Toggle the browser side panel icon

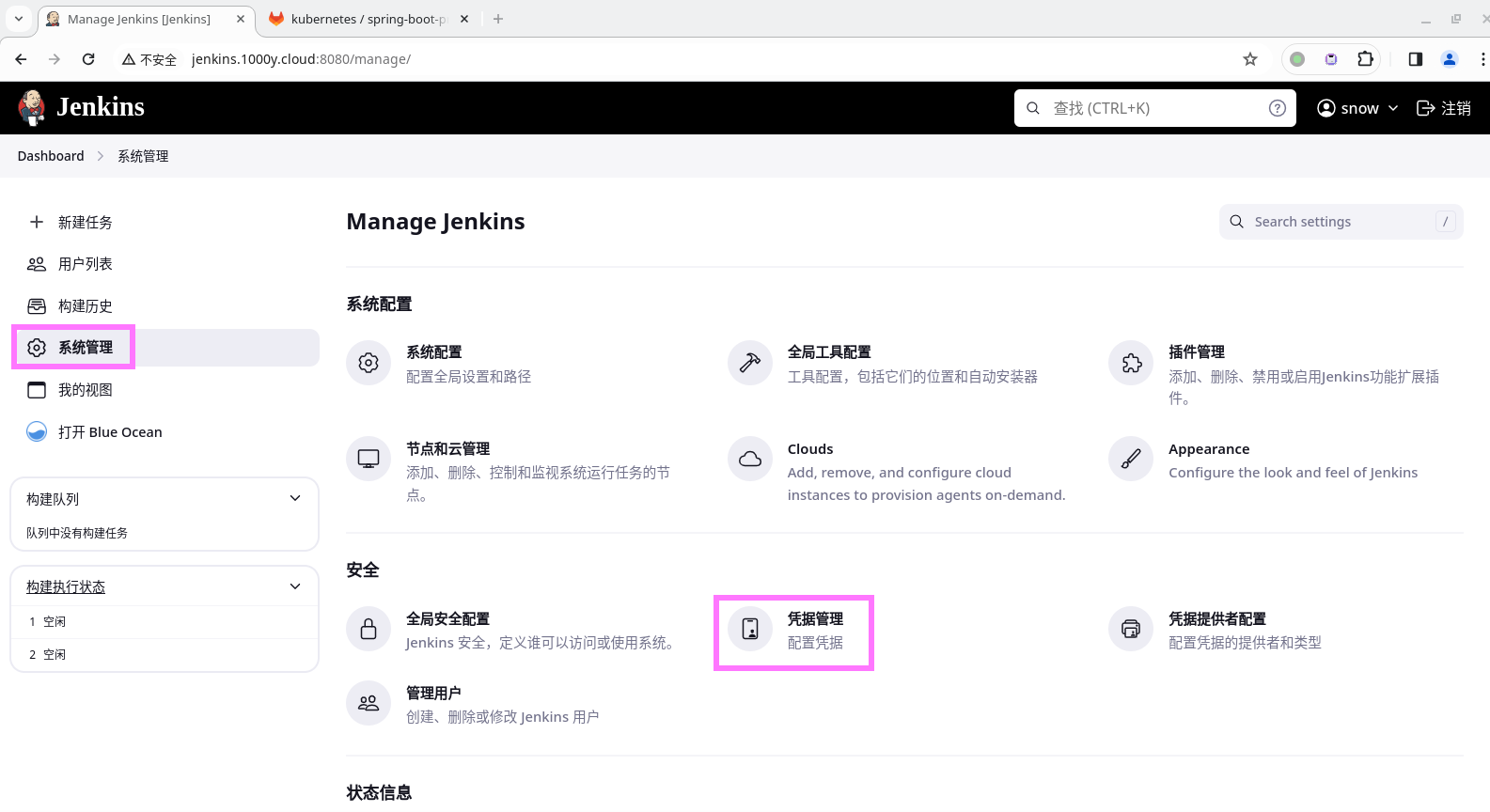(x=1415, y=59)
